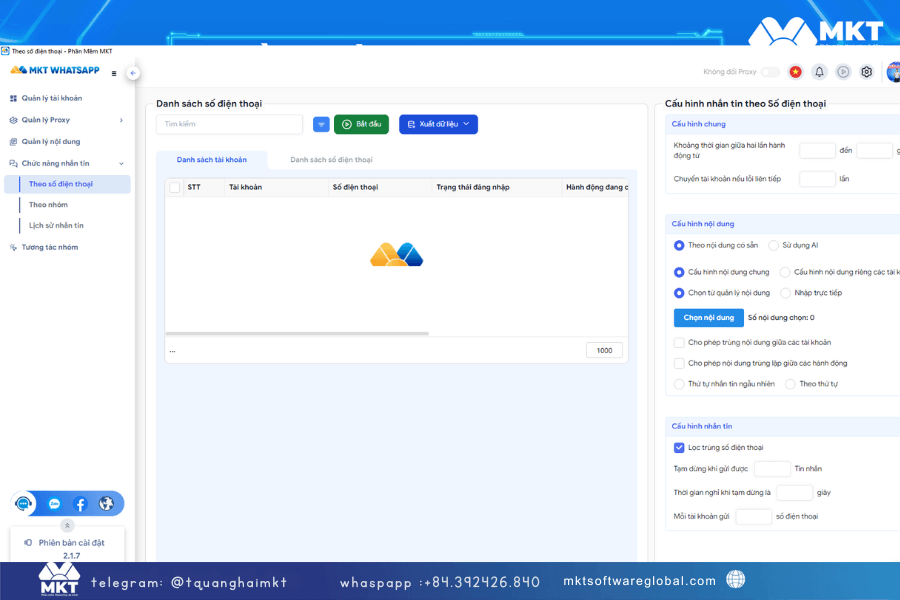Click the Chuyển tài khoản nếu lỗi liên tiếp input

click(817, 179)
